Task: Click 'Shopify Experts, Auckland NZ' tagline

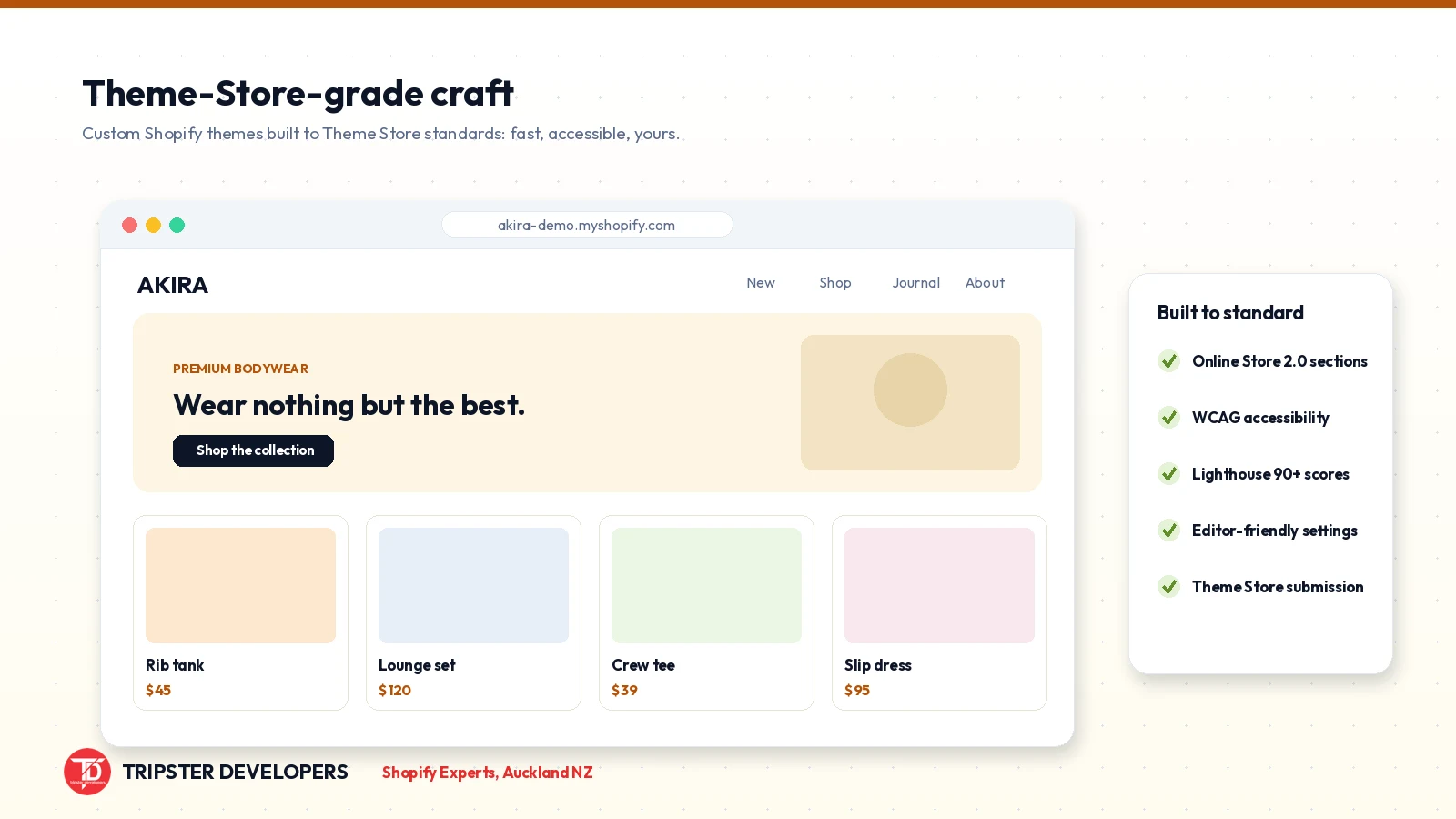Action: [487, 773]
